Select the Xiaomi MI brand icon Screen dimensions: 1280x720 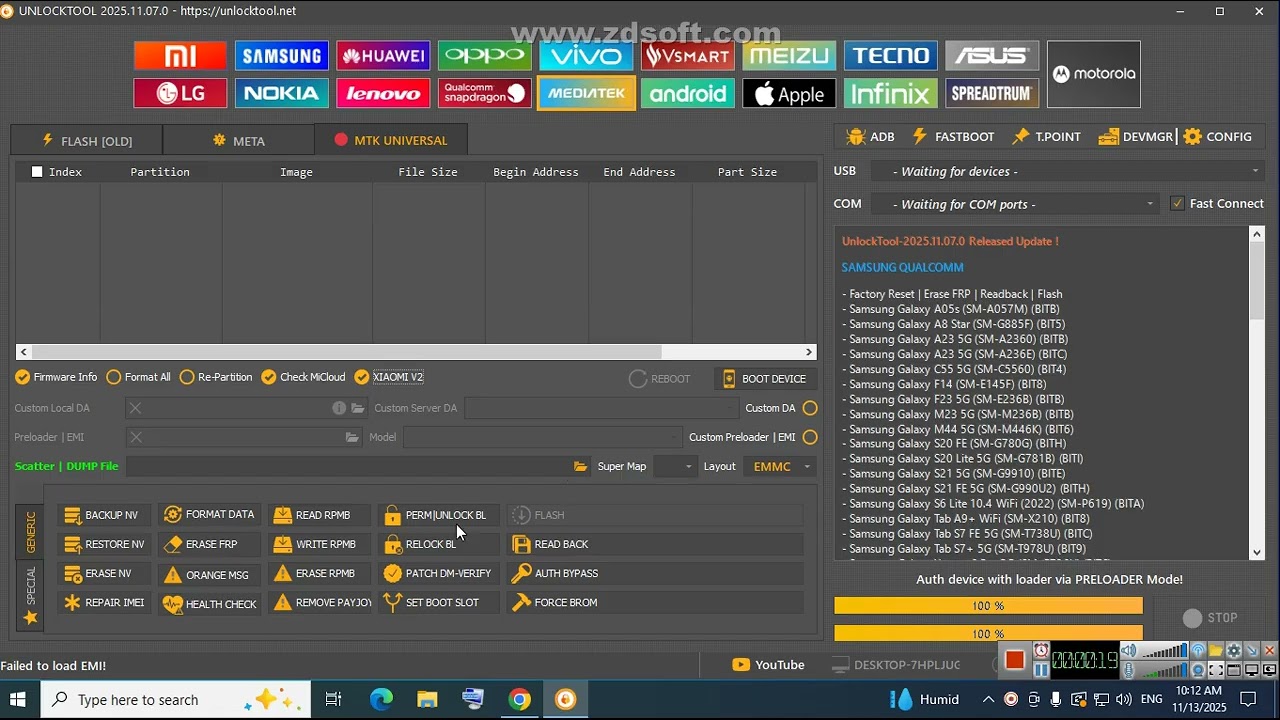pyautogui.click(x=181, y=56)
